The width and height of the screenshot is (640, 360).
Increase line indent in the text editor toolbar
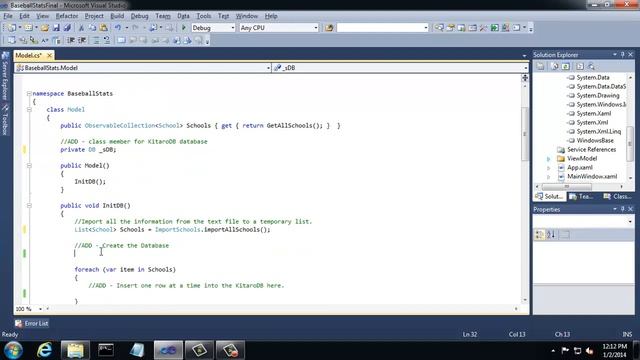pos(82,40)
